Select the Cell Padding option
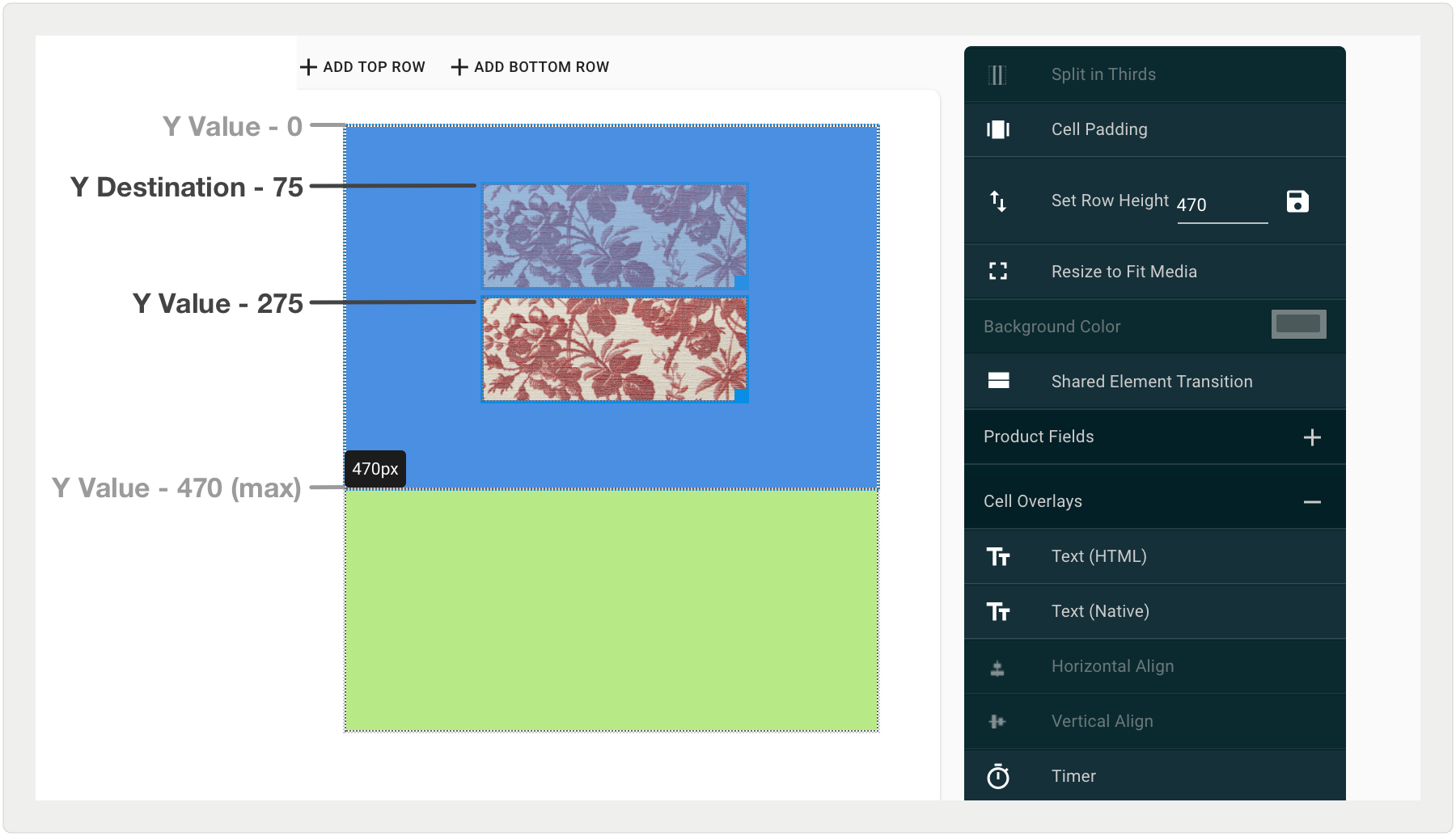This screenshot has width=1456, height=836. click(1155, 129)
